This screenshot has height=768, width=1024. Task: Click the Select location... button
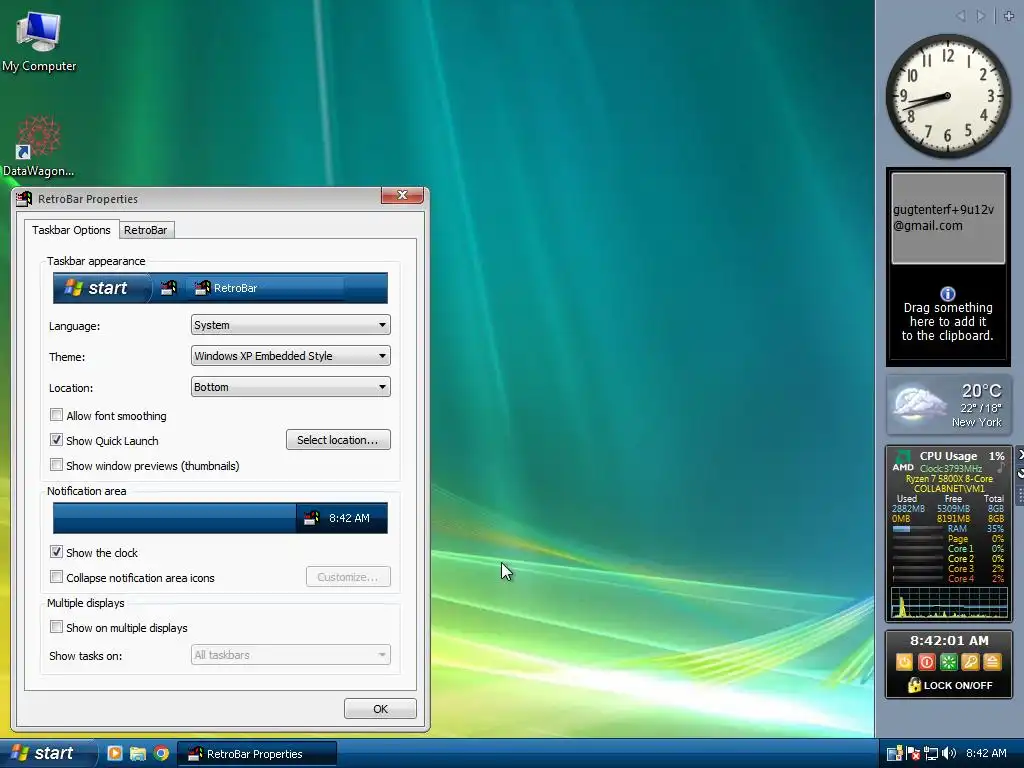pos(338,440)
